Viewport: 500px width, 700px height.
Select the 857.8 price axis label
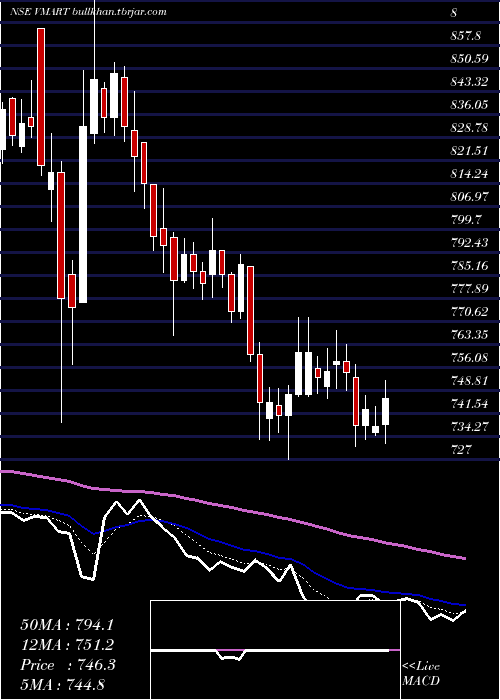466,36
